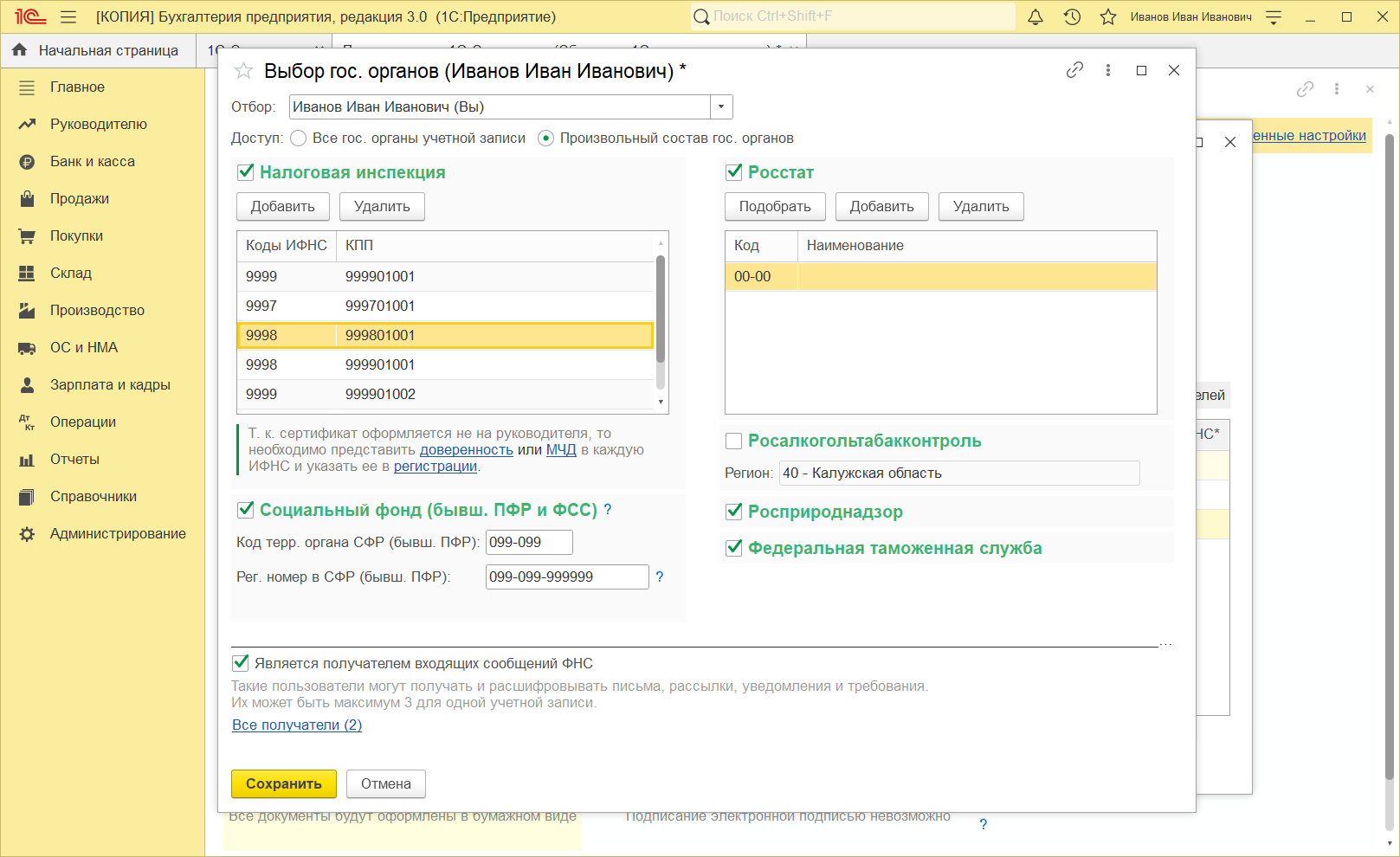This screenshot has width=1400, height=857.
Task: Click the Зарплата и кадры person icon
Action: [27, 384]
